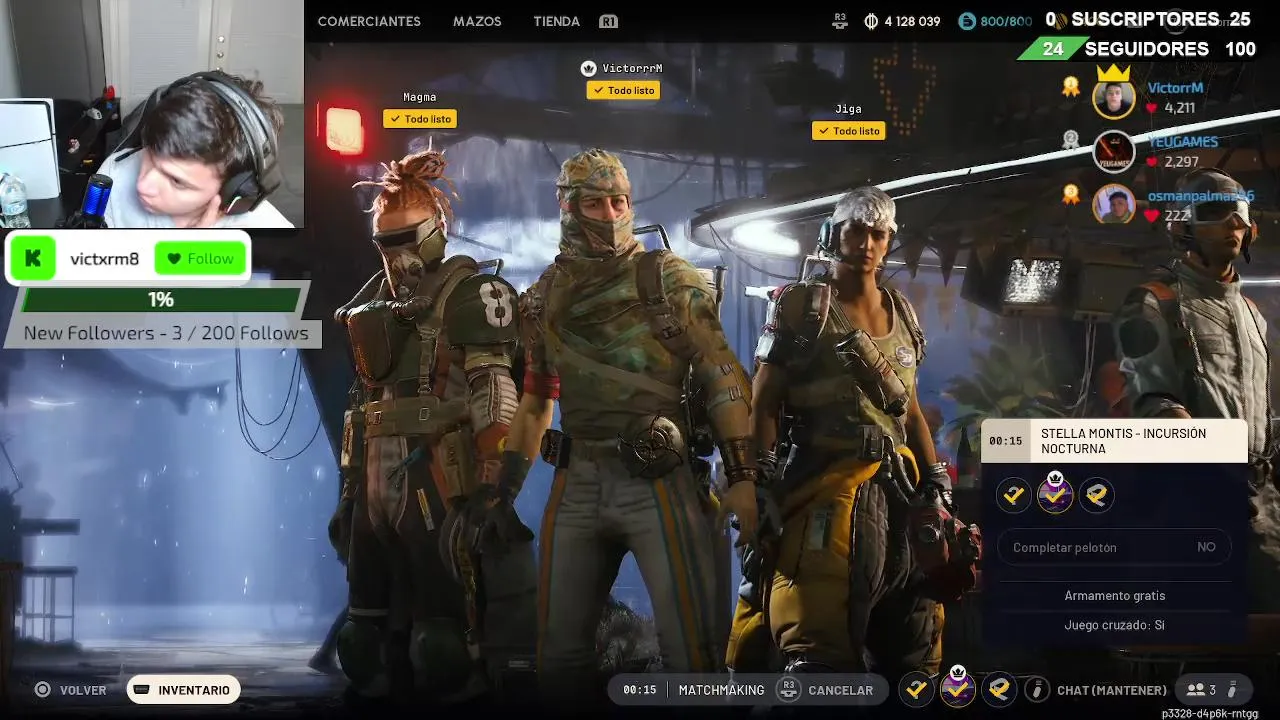Click the third squad ready icon in the map panel

click(x=1096, y=495)
